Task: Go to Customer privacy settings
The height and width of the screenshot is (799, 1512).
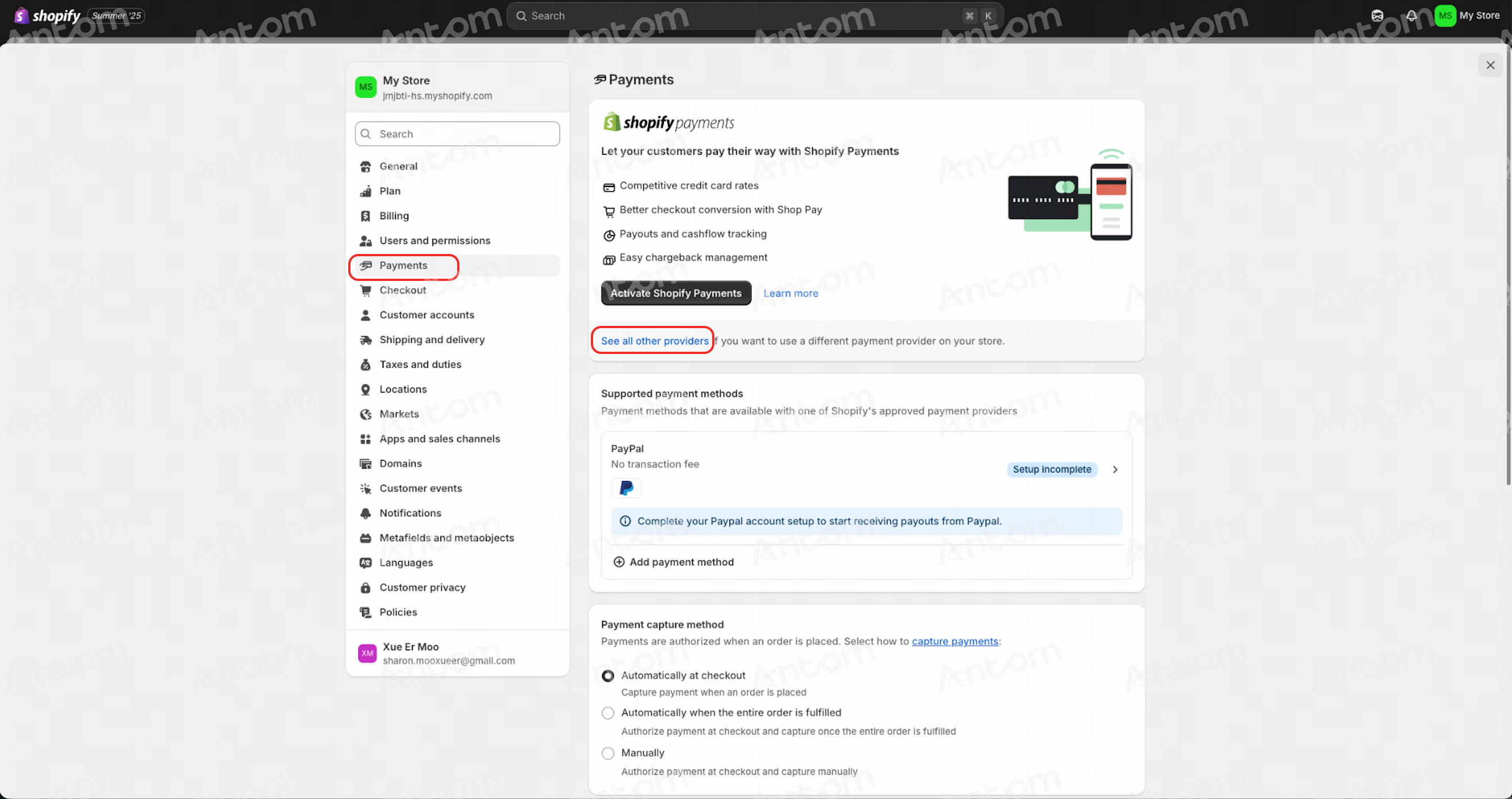Action: pyautogui.click(x=457, y=588)
